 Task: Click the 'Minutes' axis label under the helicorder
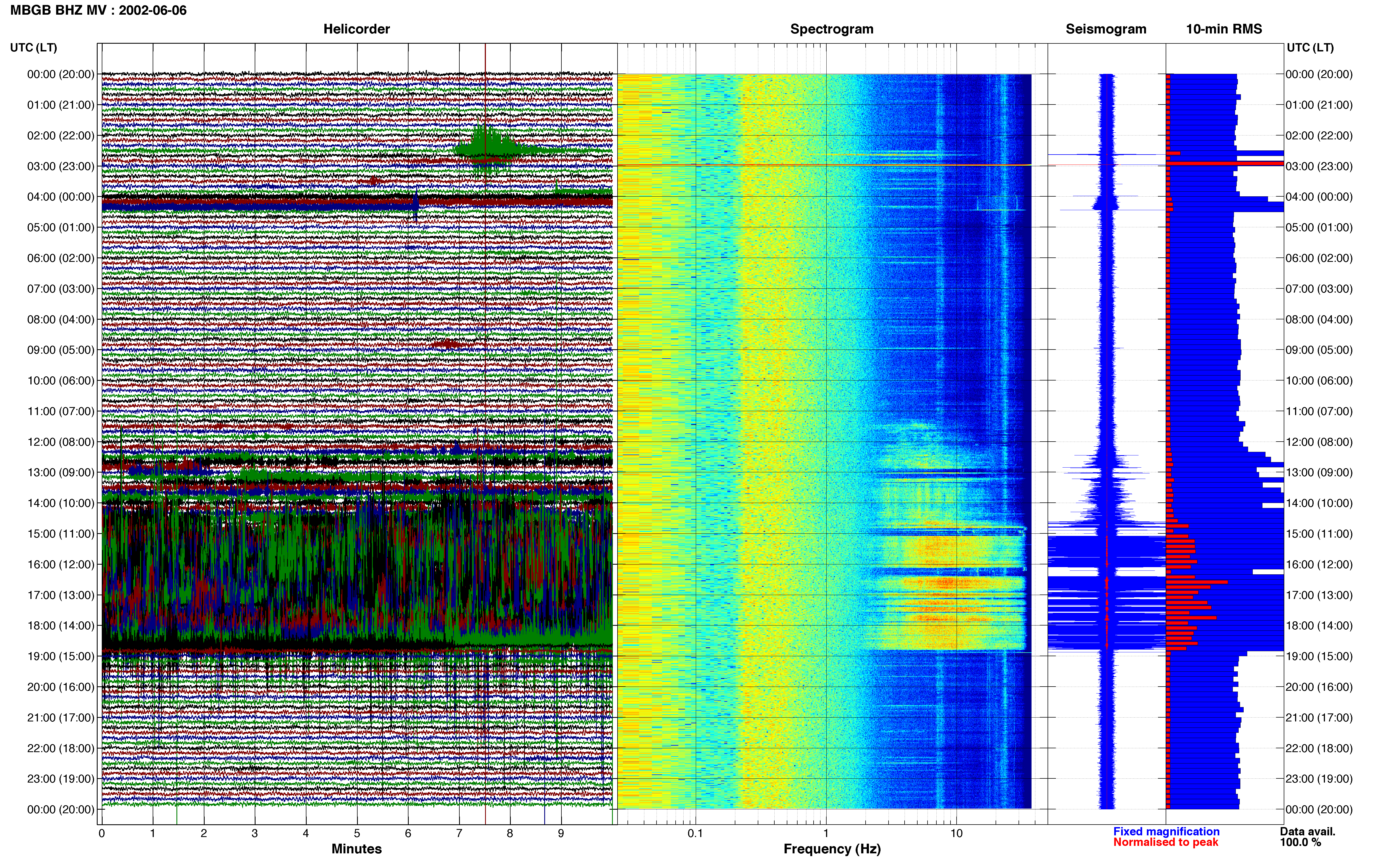(x=356, y=848)
